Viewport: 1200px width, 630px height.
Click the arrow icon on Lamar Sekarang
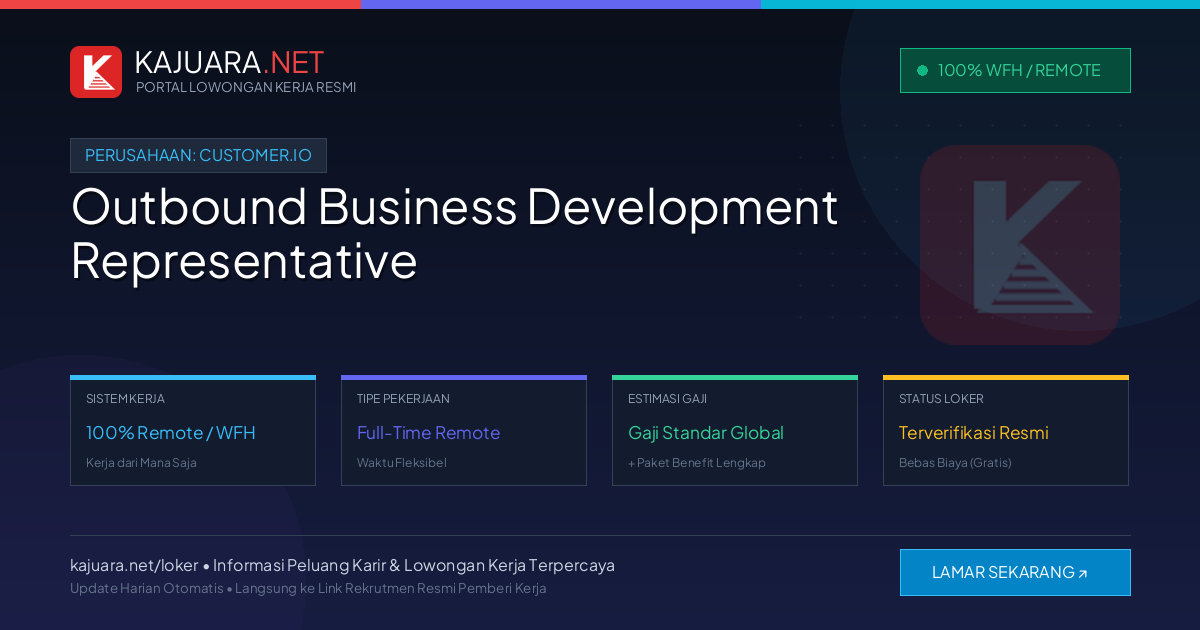pos(1082,573)
